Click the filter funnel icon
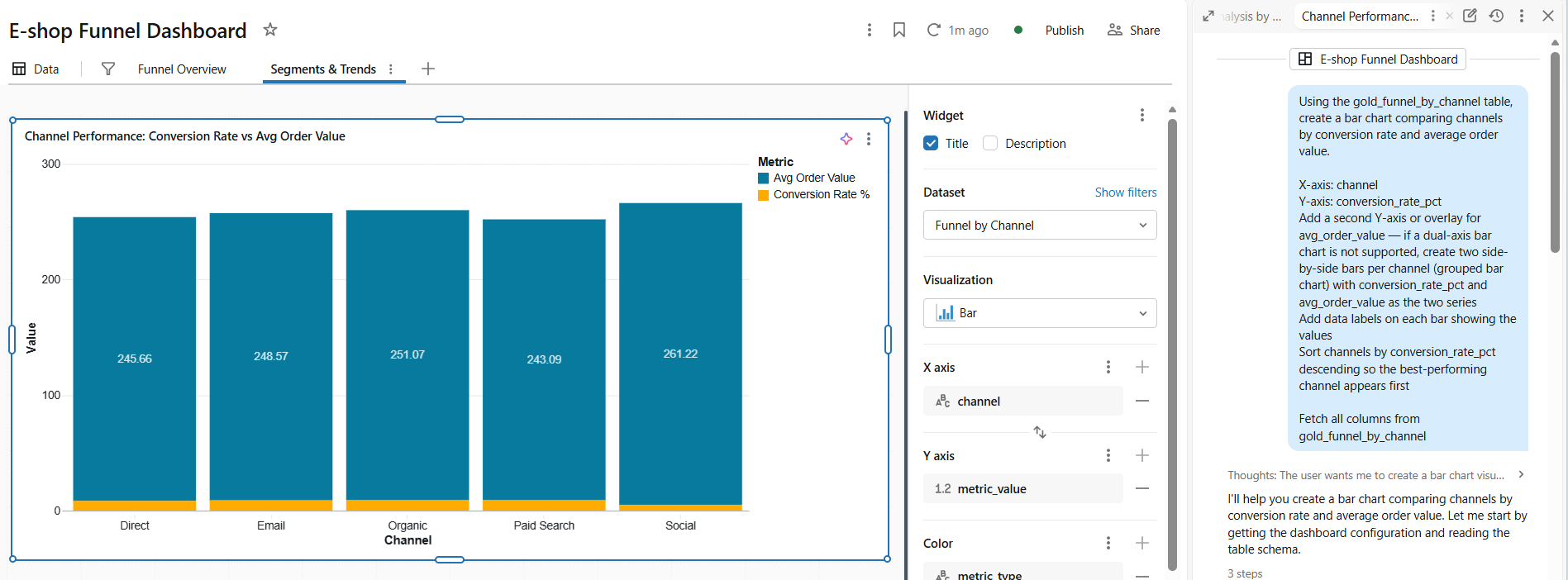This screenshot has height=580, width=1568. 108,69
